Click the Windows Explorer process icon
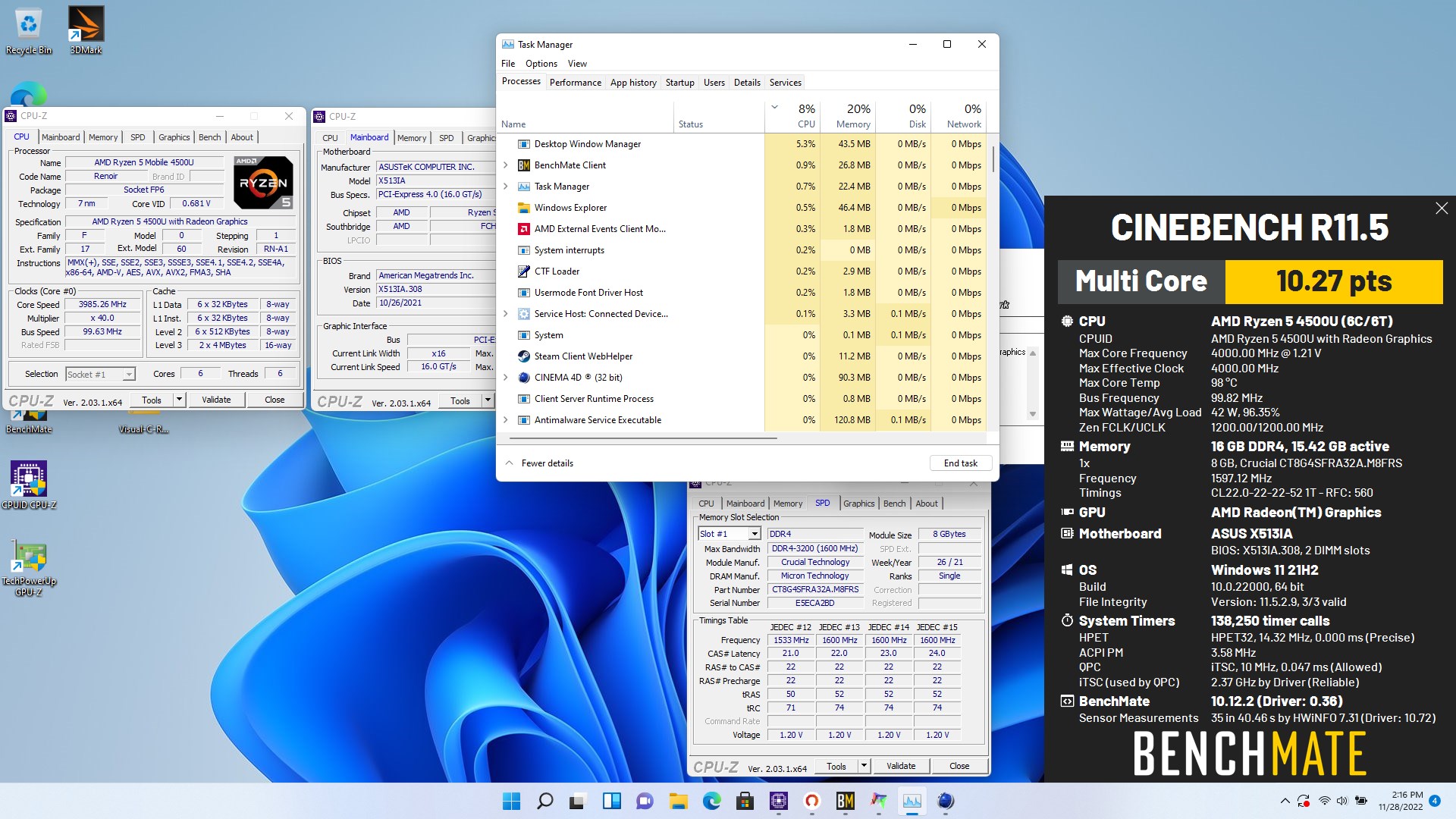Screen dimensions: 1456x819 pos(523,208)
